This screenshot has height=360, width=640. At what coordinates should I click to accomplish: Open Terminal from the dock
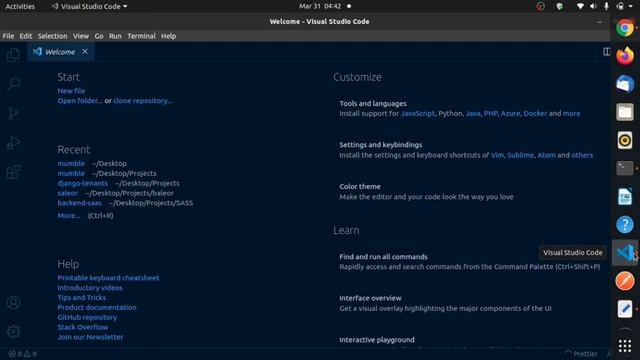click(x=625, y=168)
